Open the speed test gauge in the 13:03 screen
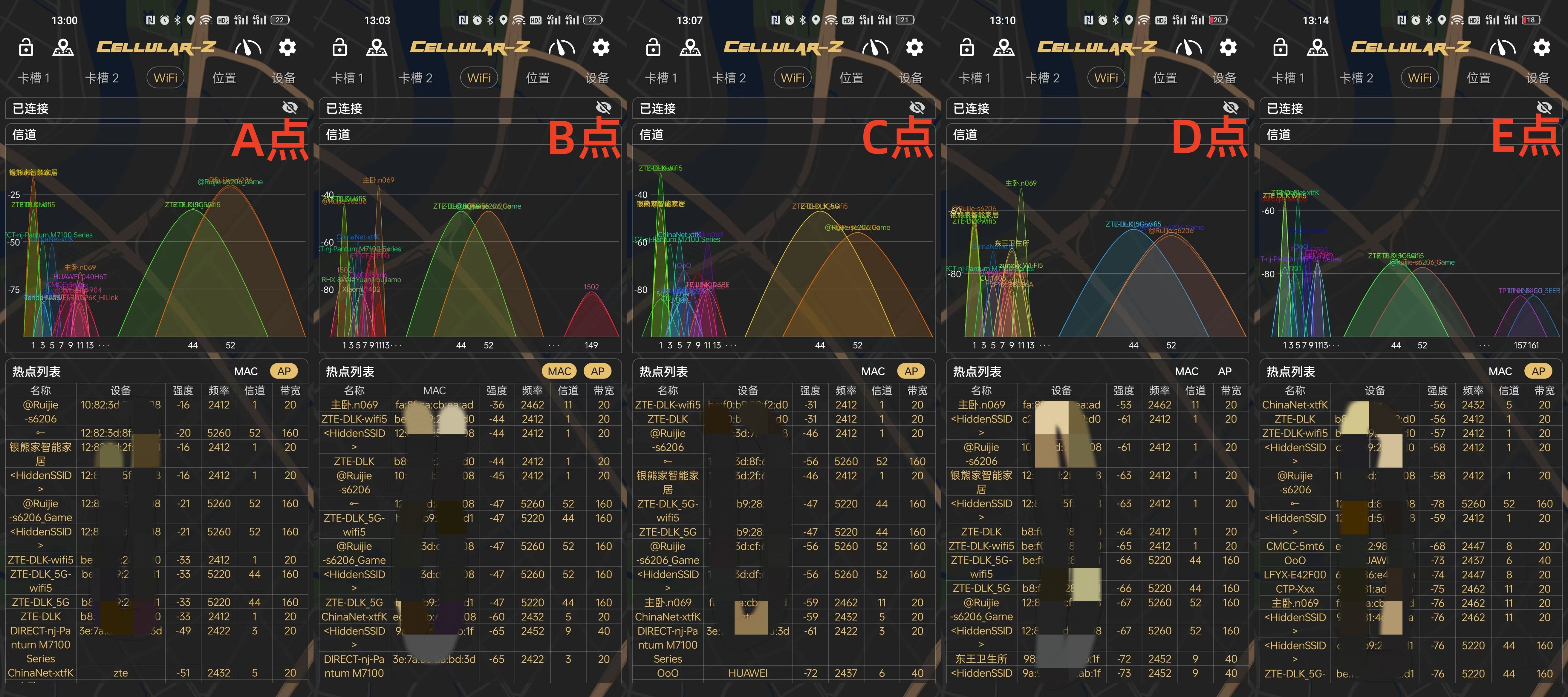 (561, 47)
